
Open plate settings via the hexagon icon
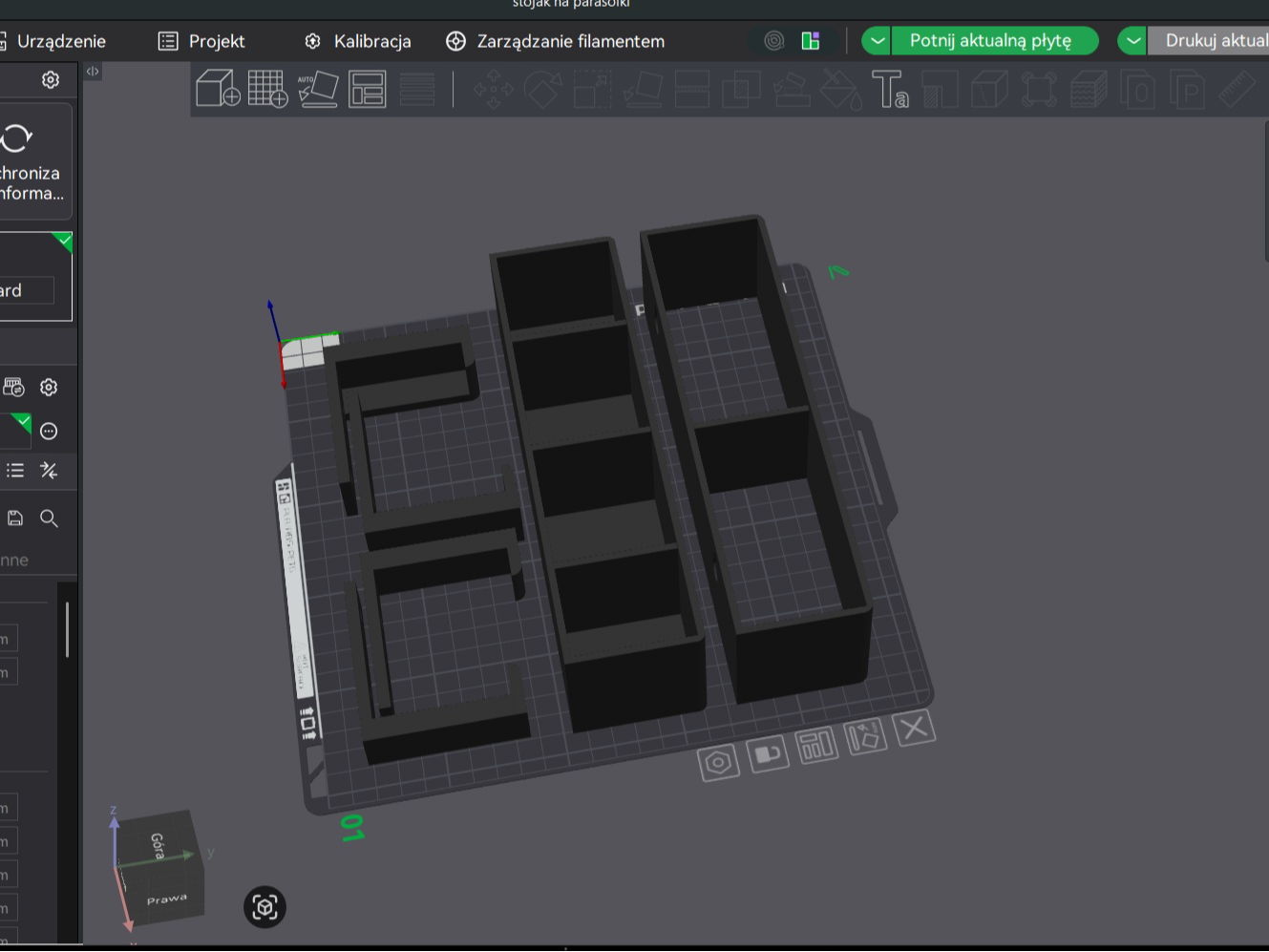click(x=718, y=763)
